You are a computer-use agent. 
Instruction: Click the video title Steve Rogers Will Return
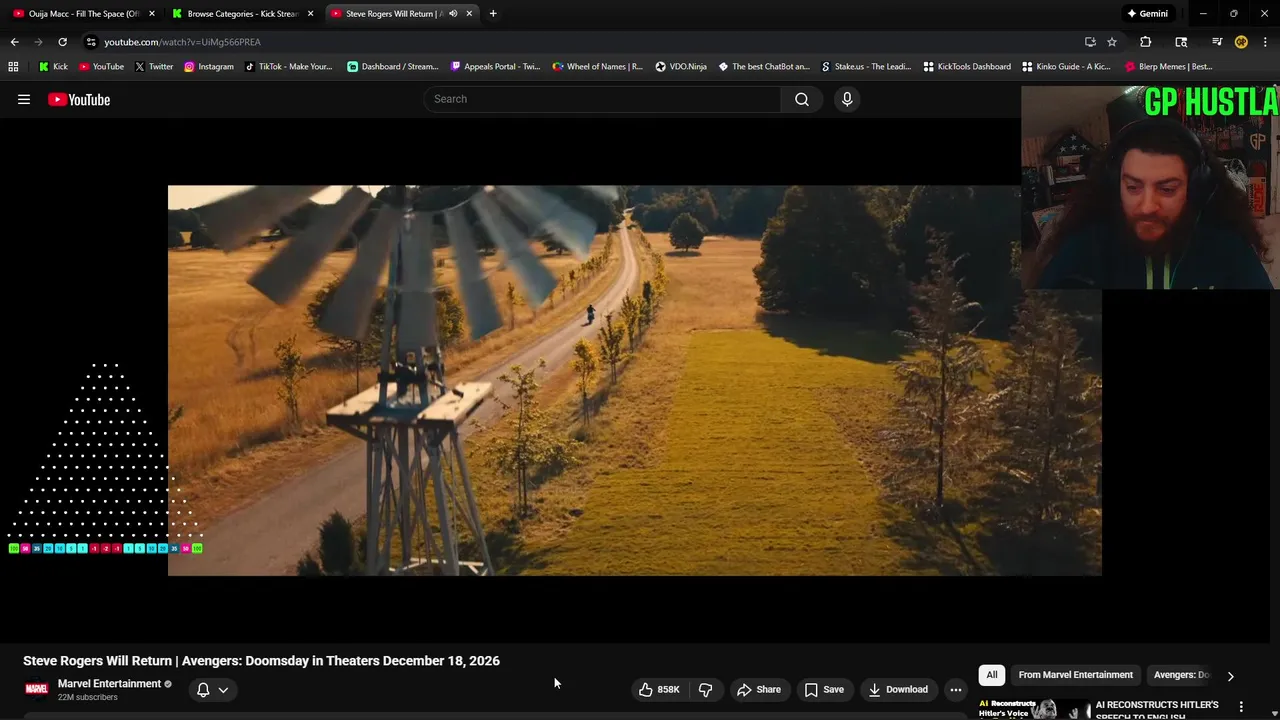pos(261,661)
